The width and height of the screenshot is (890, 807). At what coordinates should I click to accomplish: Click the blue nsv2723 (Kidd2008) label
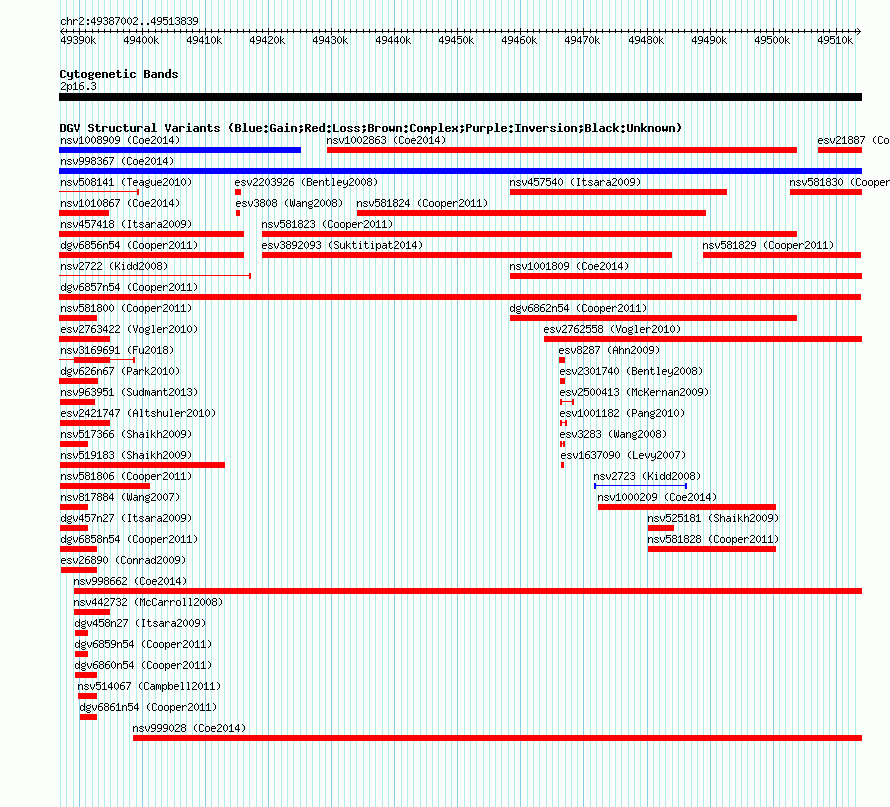coord(647,476)
